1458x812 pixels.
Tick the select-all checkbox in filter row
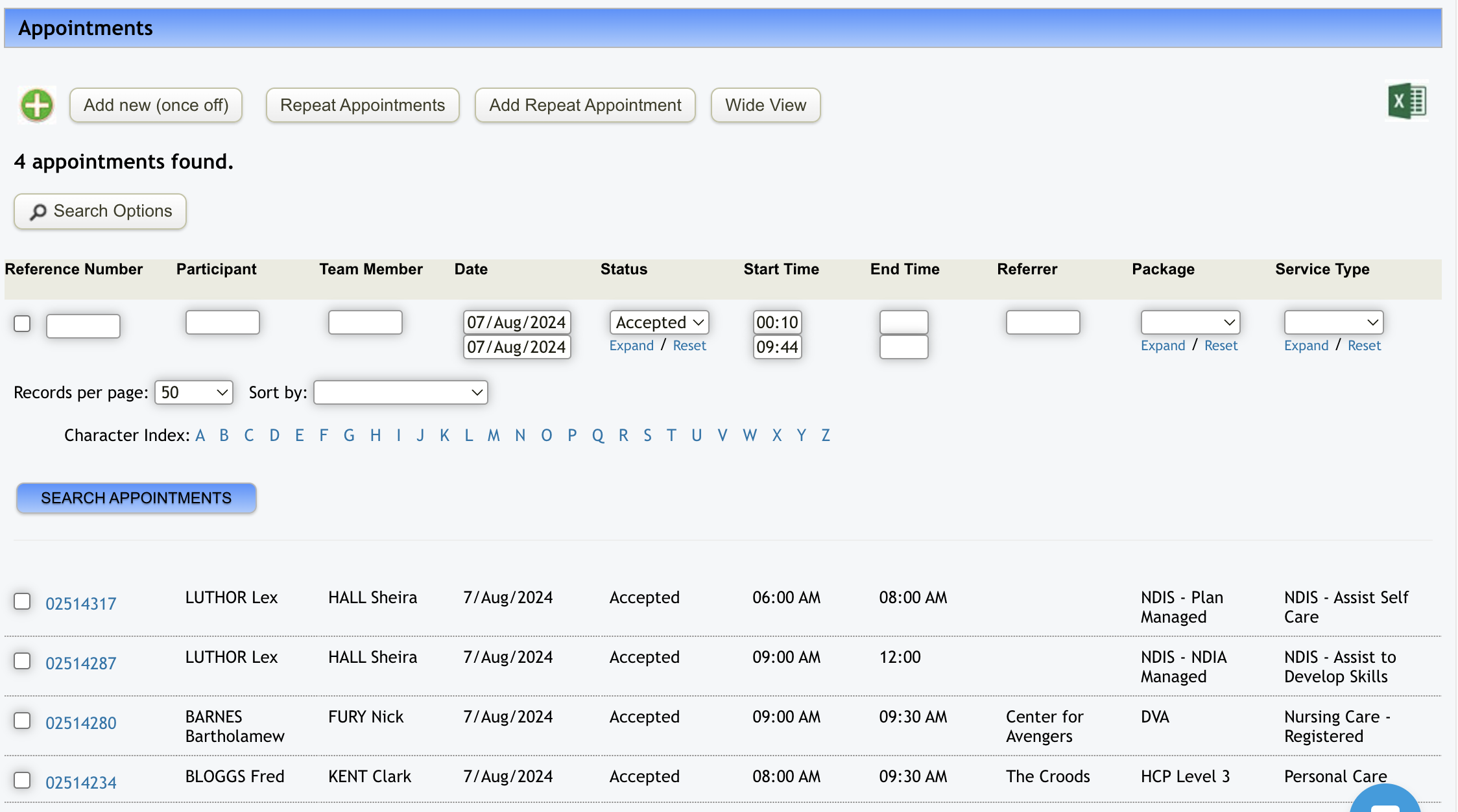pos(22,324)
